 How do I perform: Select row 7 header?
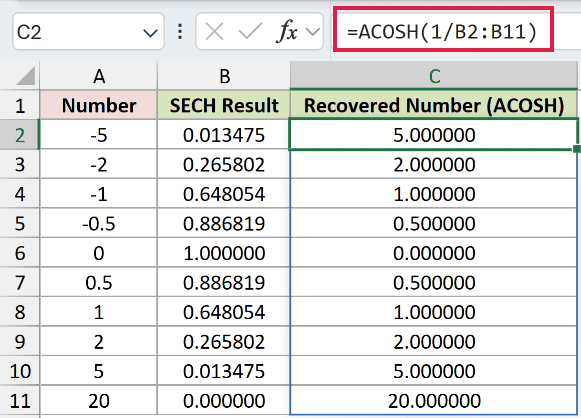20,282
